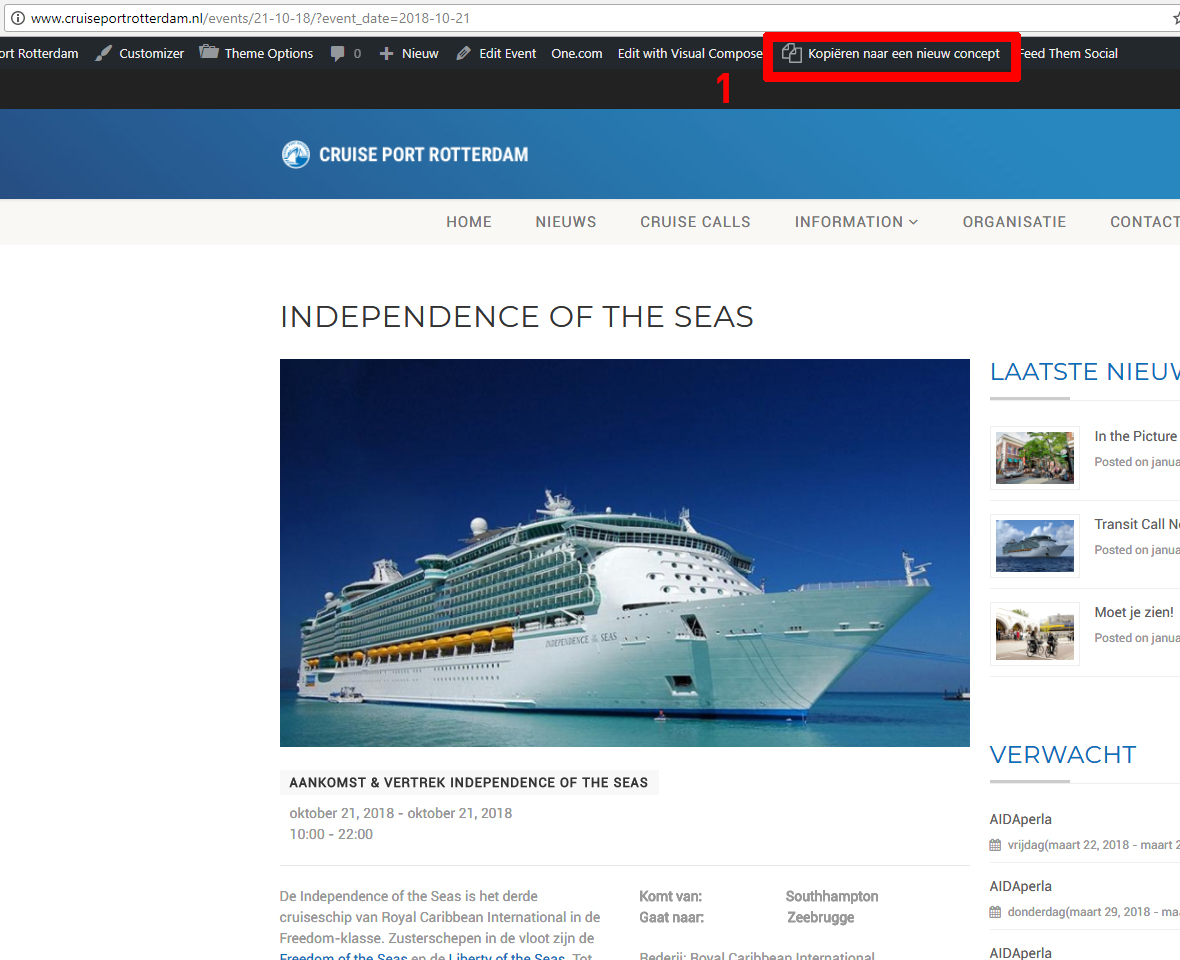Open the In the Picture thumbnail
This screenshot has width=1180, height=960.
point(1035,457)
